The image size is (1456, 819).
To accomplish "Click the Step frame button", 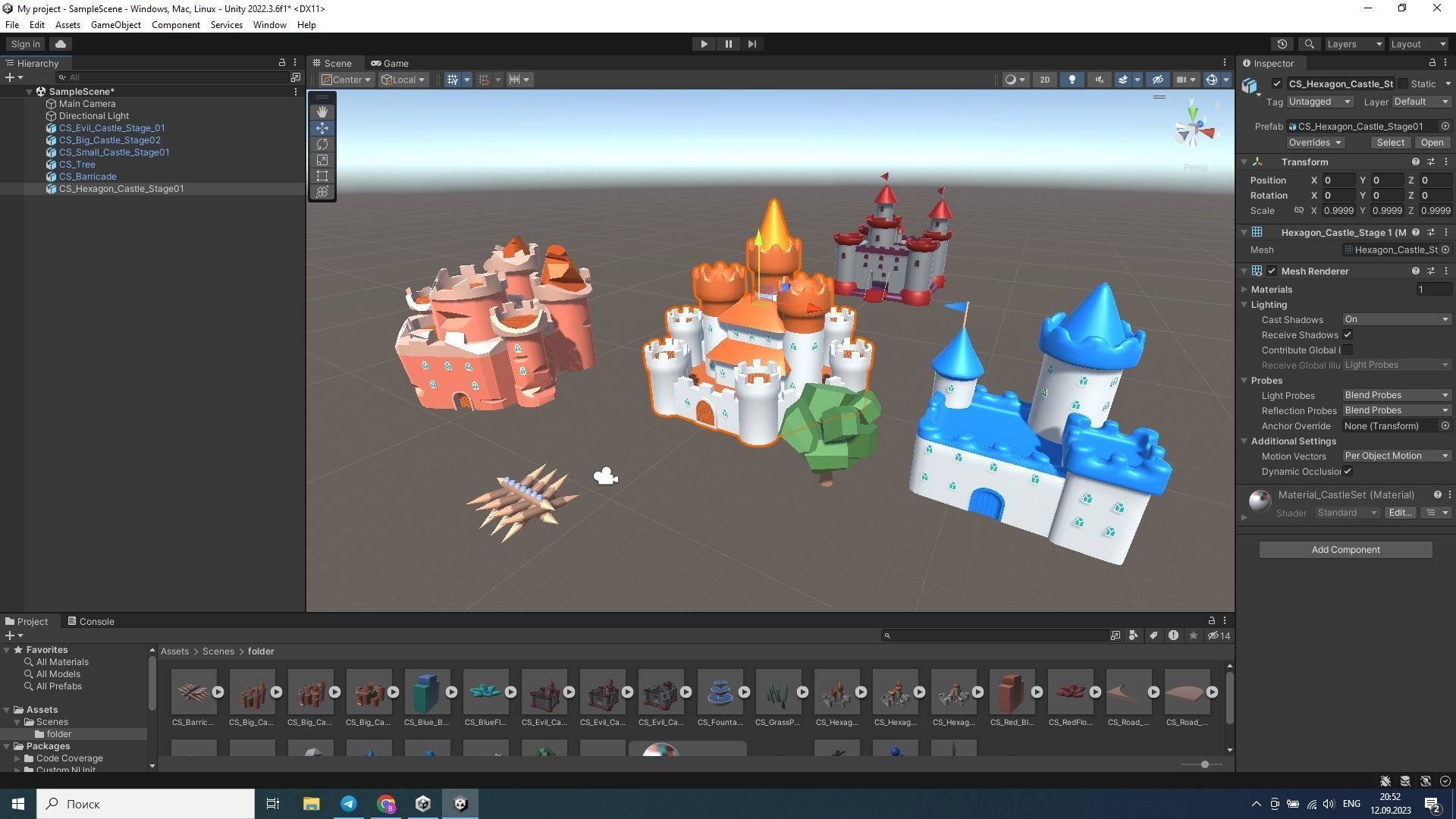I will pos(752,44).
